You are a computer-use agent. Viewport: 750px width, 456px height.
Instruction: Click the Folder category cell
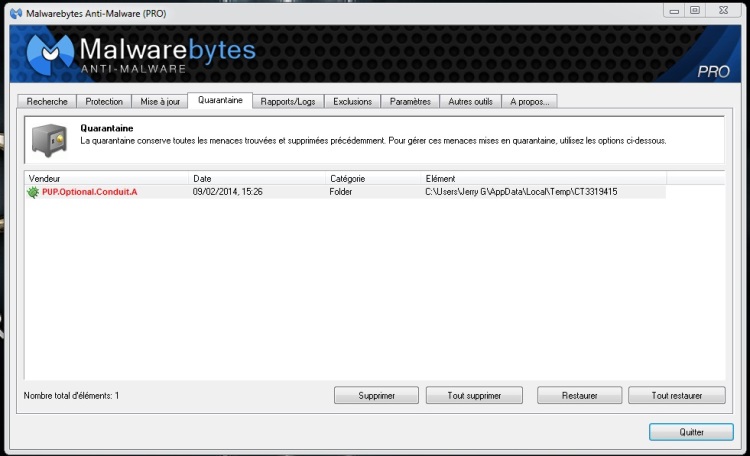click(x=341, y=192)
